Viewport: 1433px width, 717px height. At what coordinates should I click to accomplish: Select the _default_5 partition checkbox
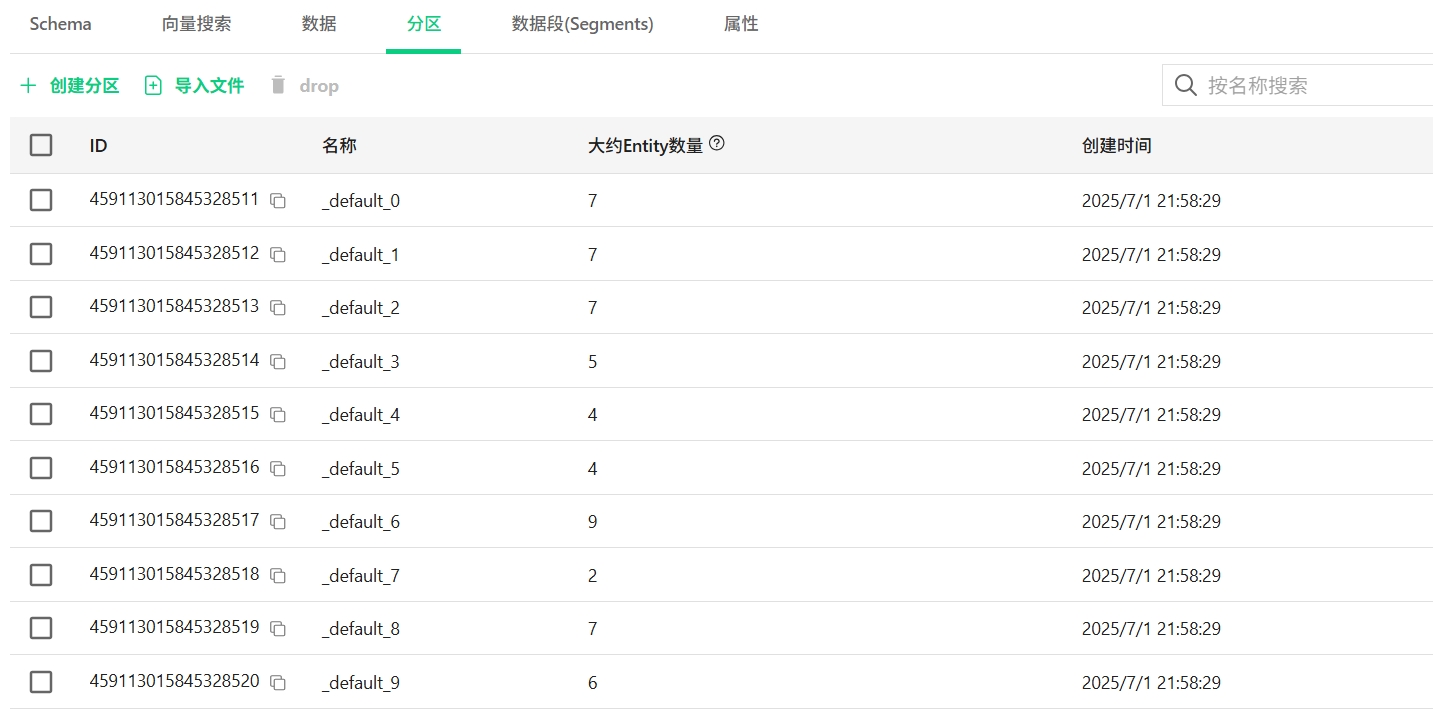[x=41, y=468]
